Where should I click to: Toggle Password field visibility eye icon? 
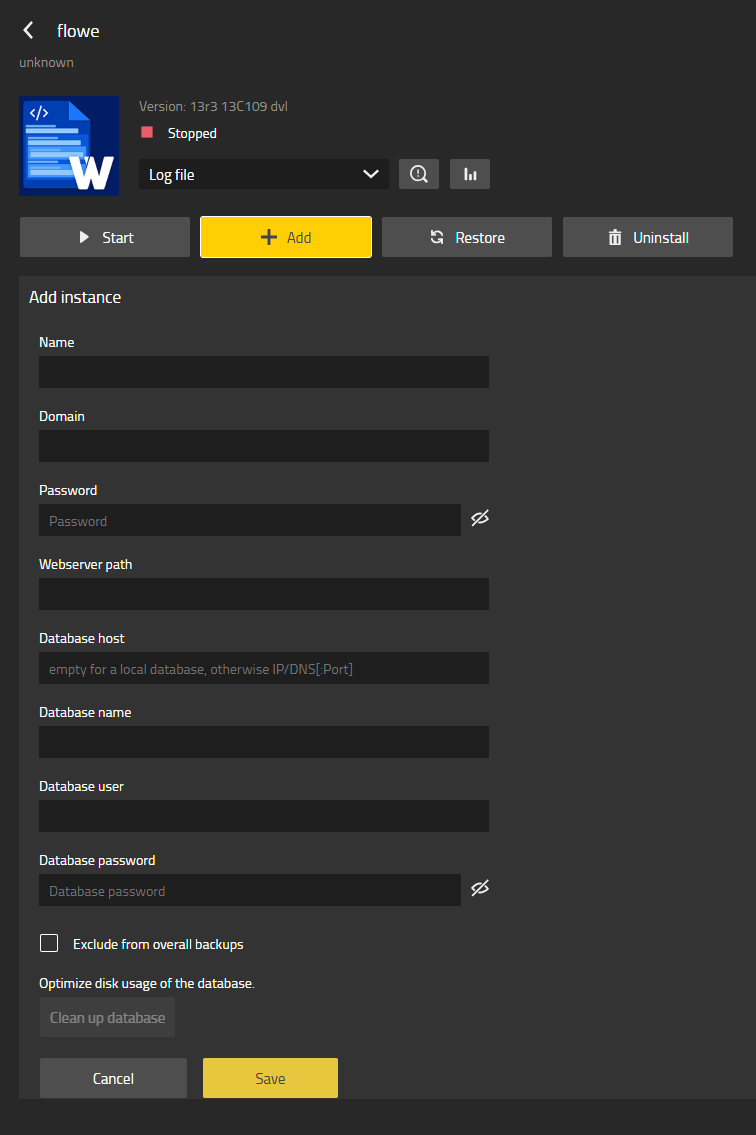click(480, 519)
